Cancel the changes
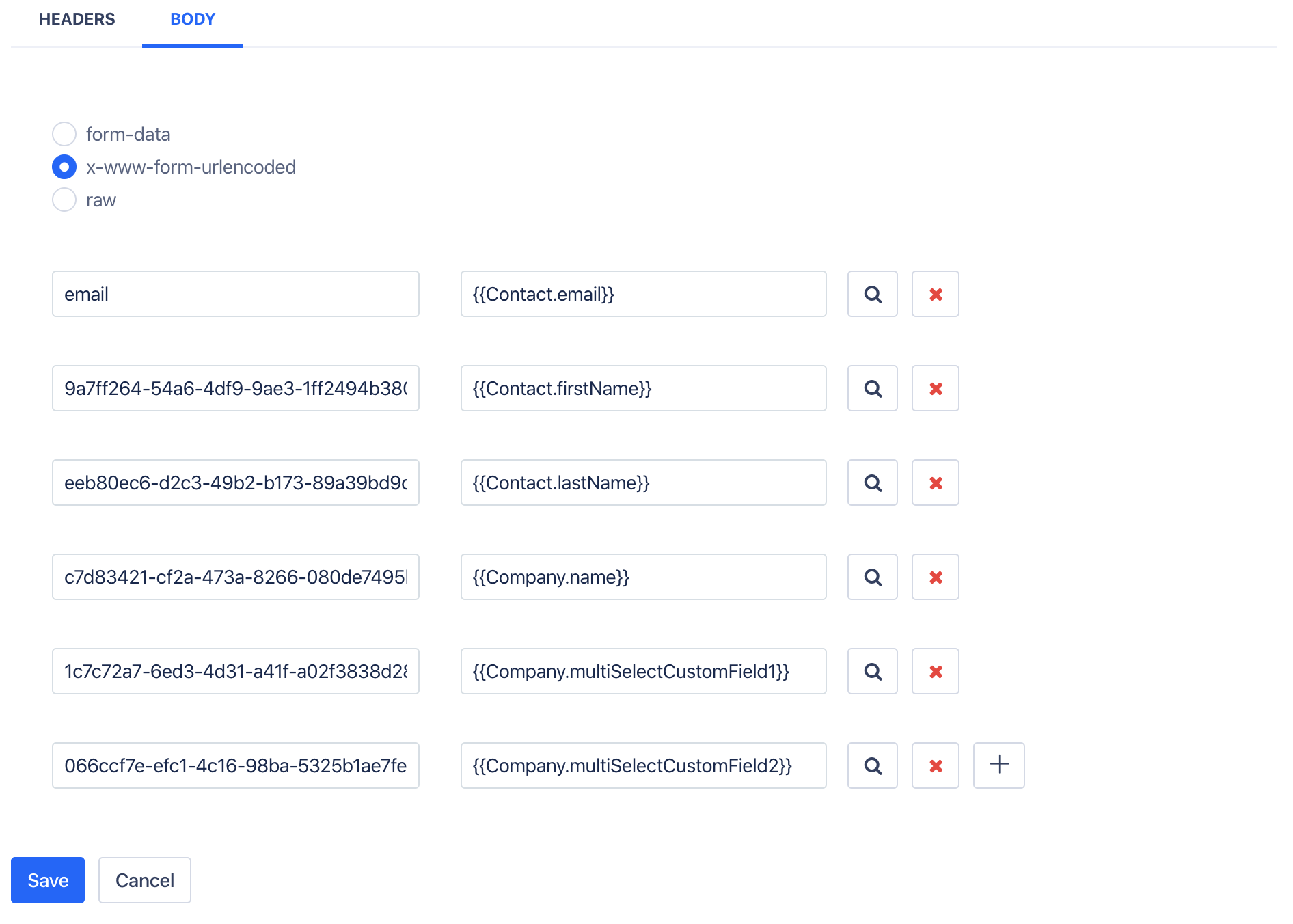Viewport: 1293px width, 924px height. (145, 880)
